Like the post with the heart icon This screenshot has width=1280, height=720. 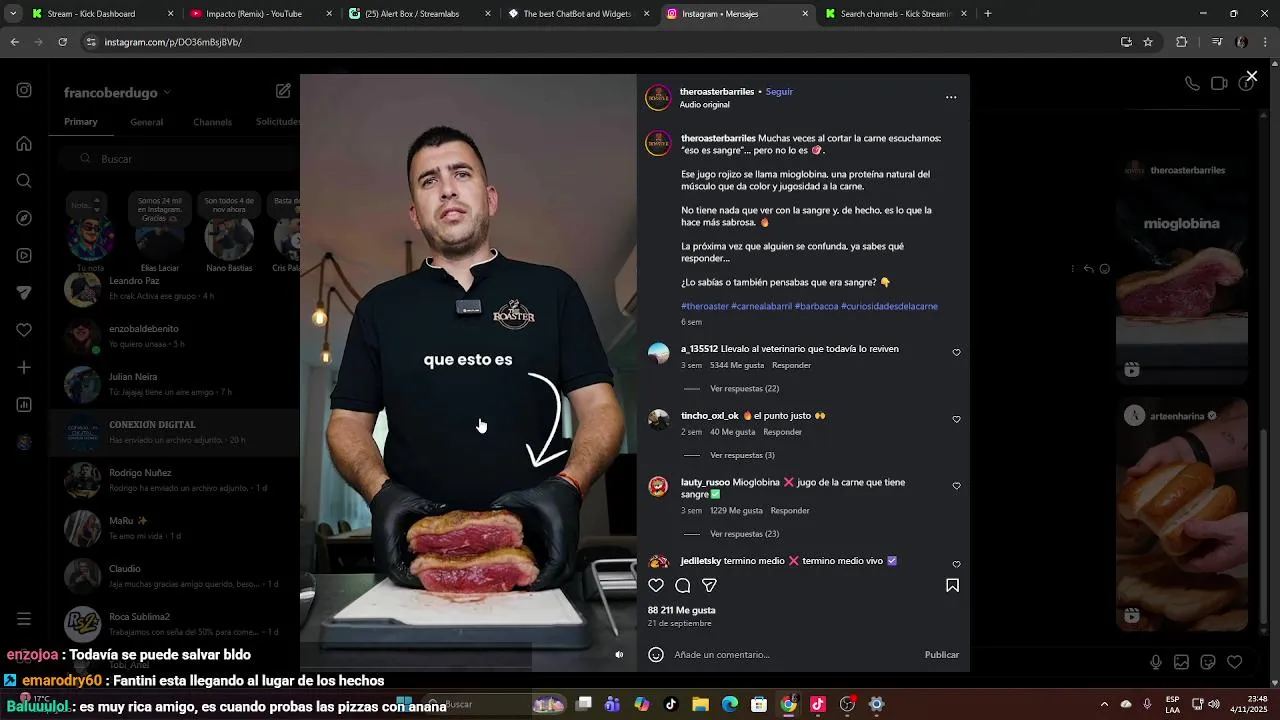coord(656,586)
